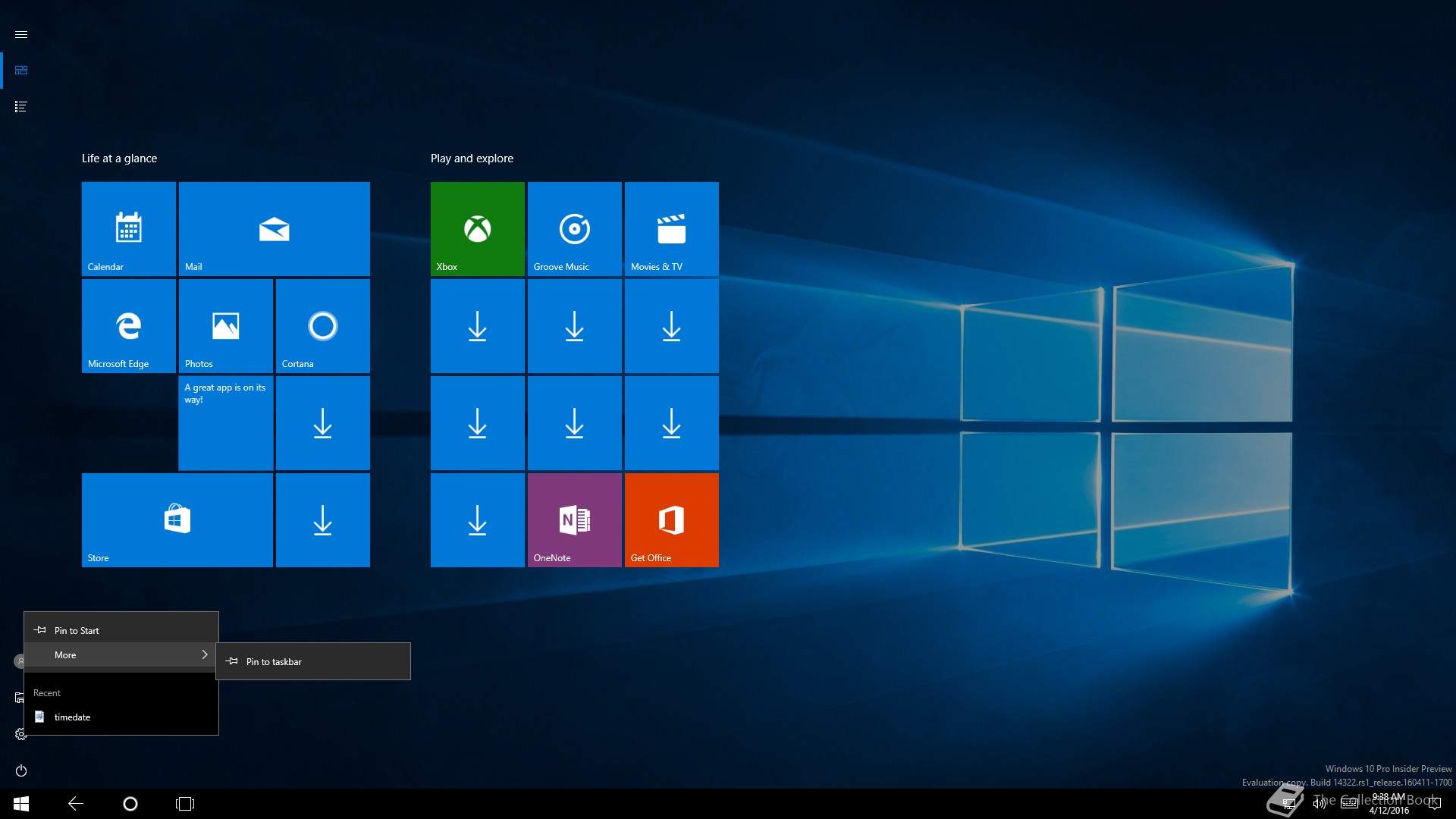Open the recent timedate item
This screenshot has width=1456, height=819.
[121, 717]
